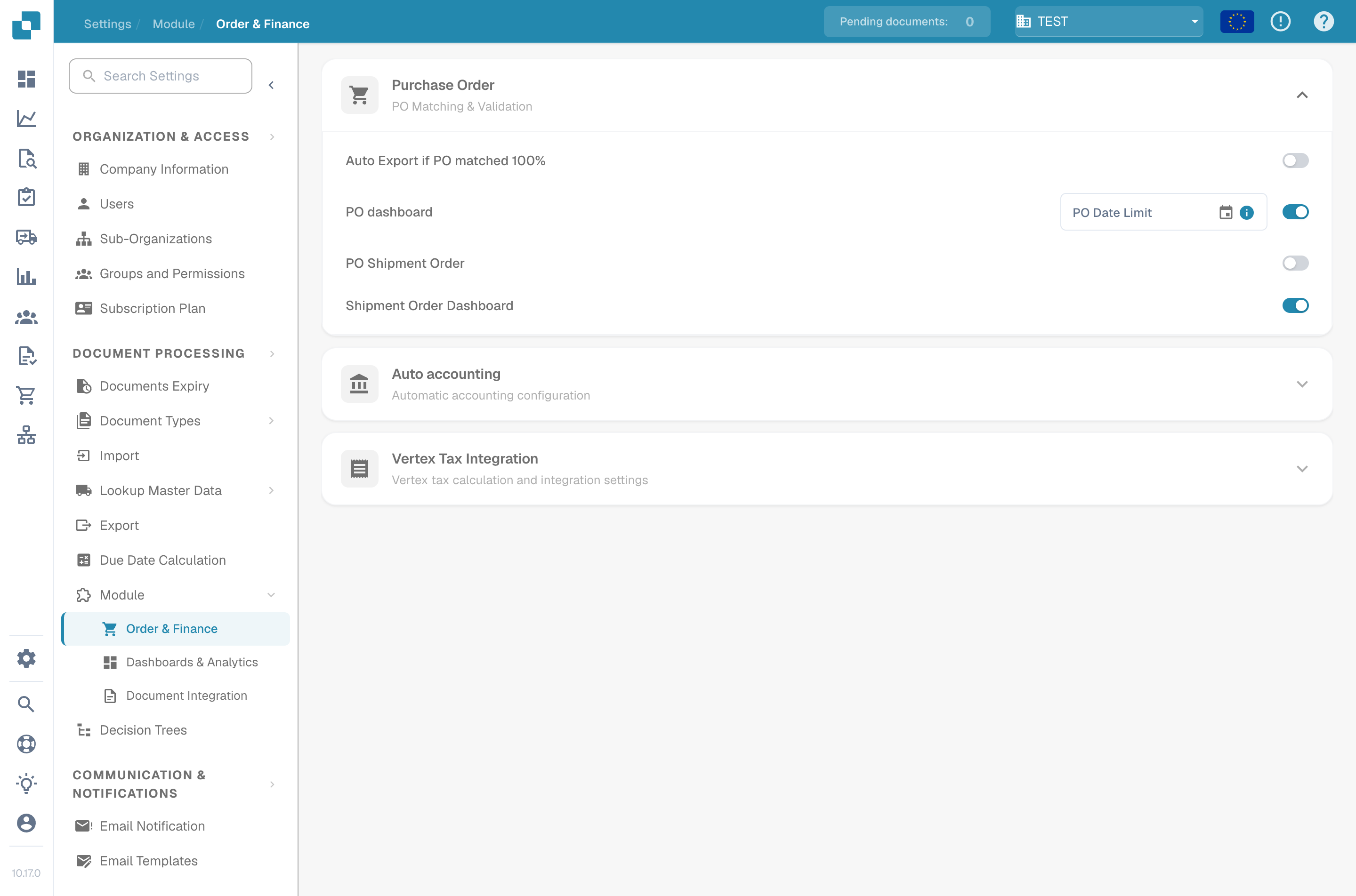This screenshot has height=896, width=1356.
Task: Open the line chart analytics icon
Action: tap(26, 119)
